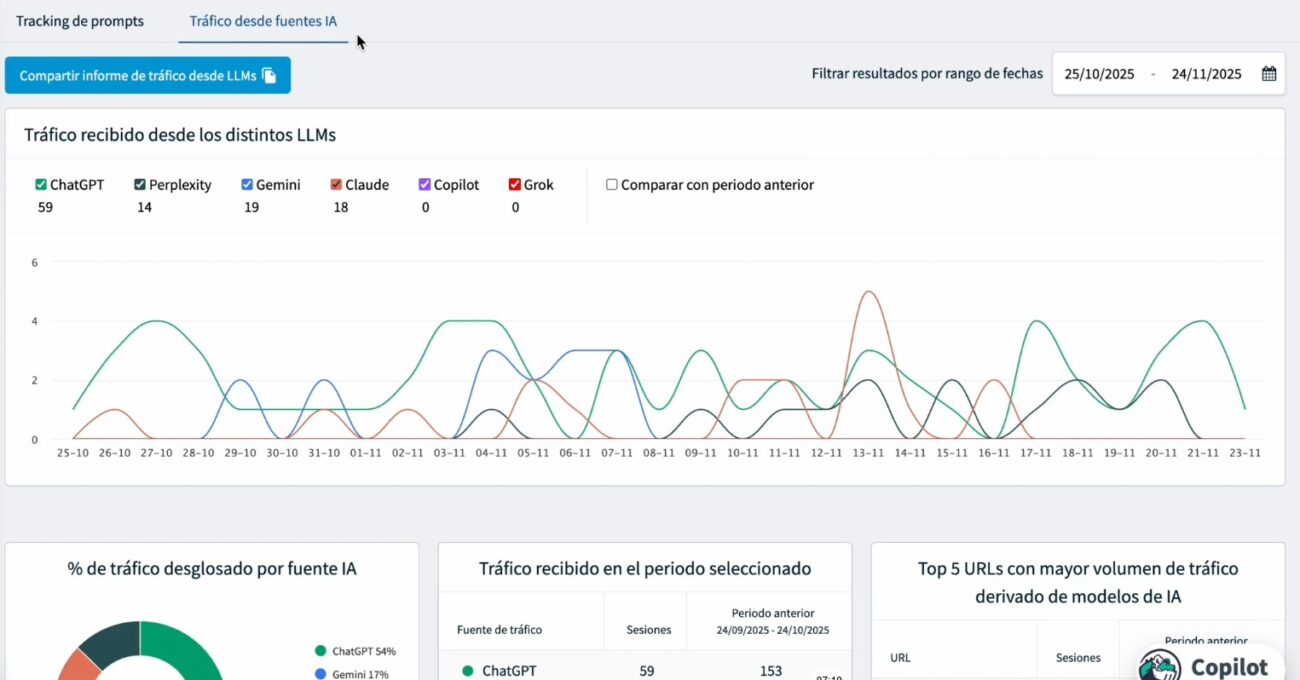1300x680 pixels.
Task: Click the Gemini 17% legend marker
Action: click(320, 674)
